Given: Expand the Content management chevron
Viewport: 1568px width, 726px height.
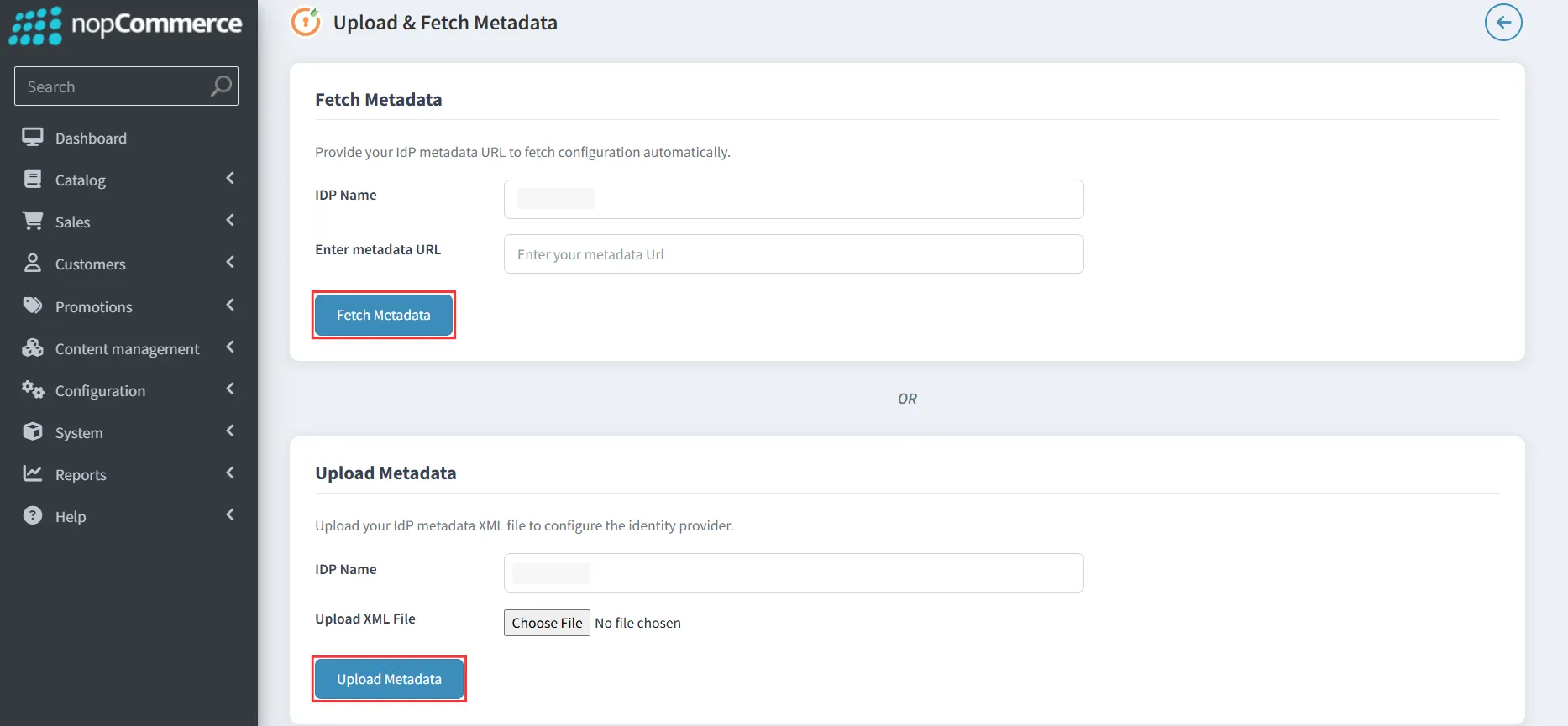Looking at the screenshot, I should 230,347.
